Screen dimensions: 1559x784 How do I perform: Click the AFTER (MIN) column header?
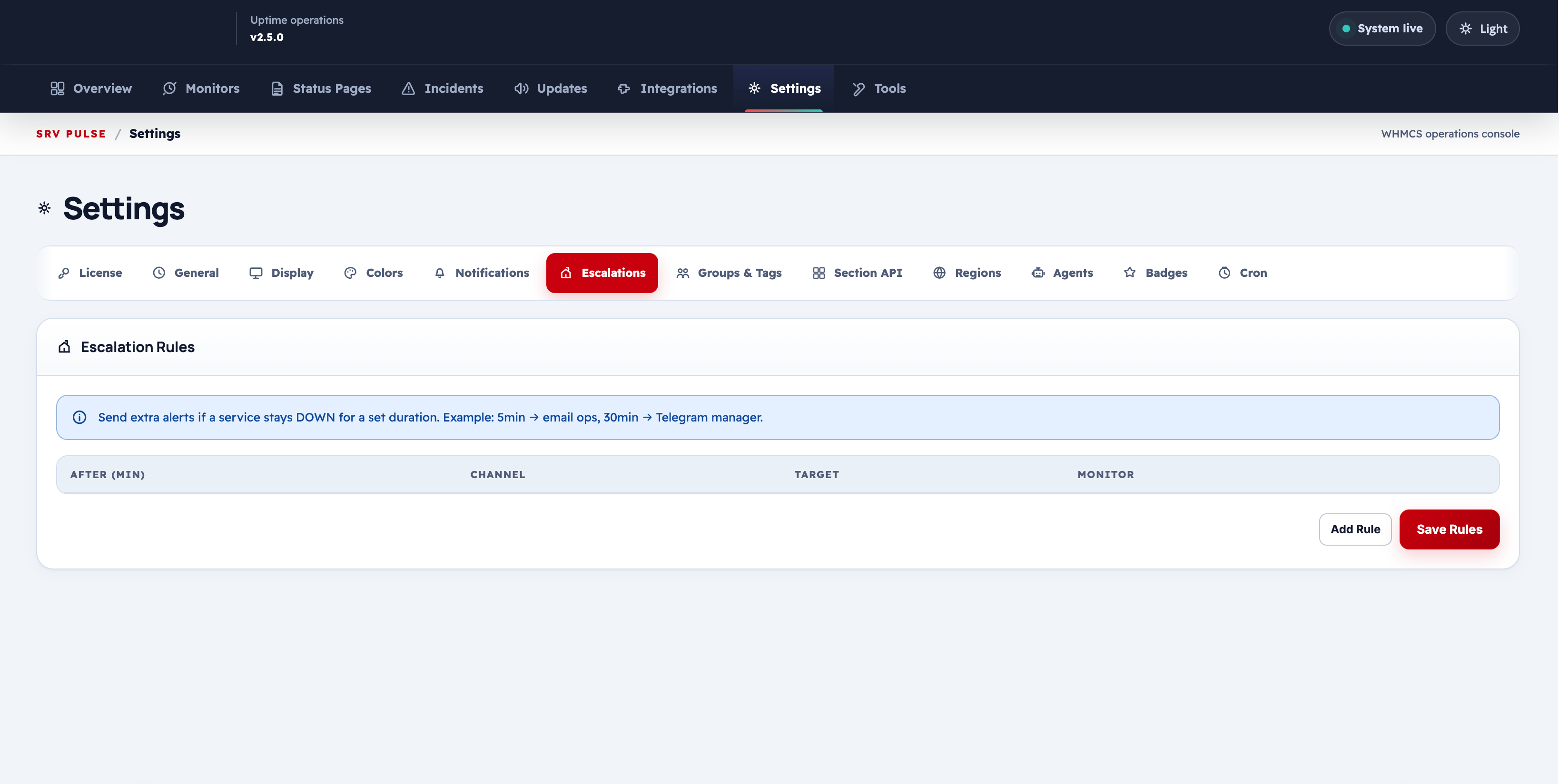point(108,475)
